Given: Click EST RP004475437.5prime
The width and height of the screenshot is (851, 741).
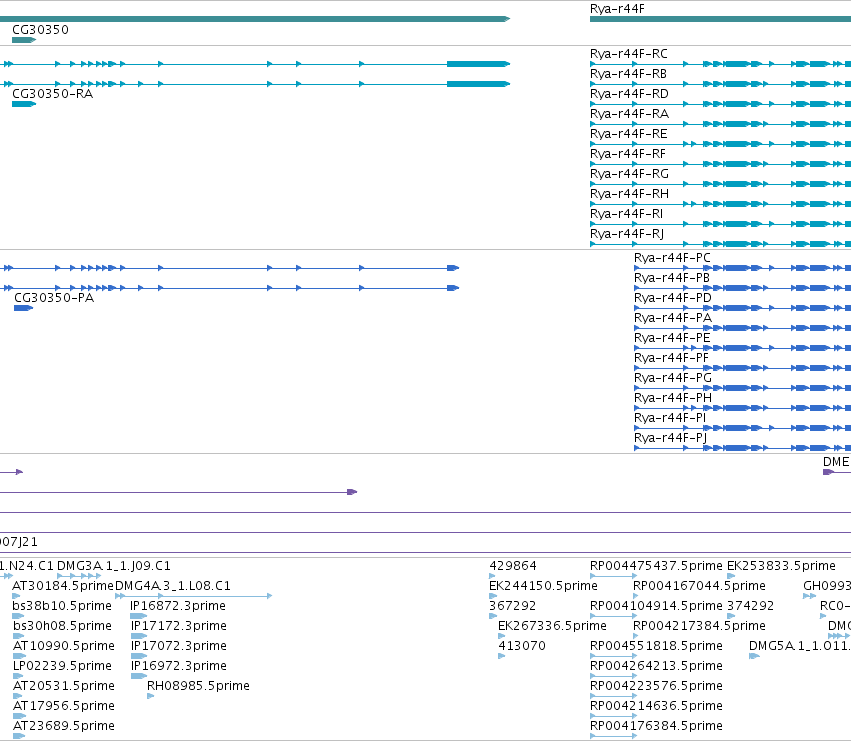Looking at the screenshot, I should tap(656, 566).
